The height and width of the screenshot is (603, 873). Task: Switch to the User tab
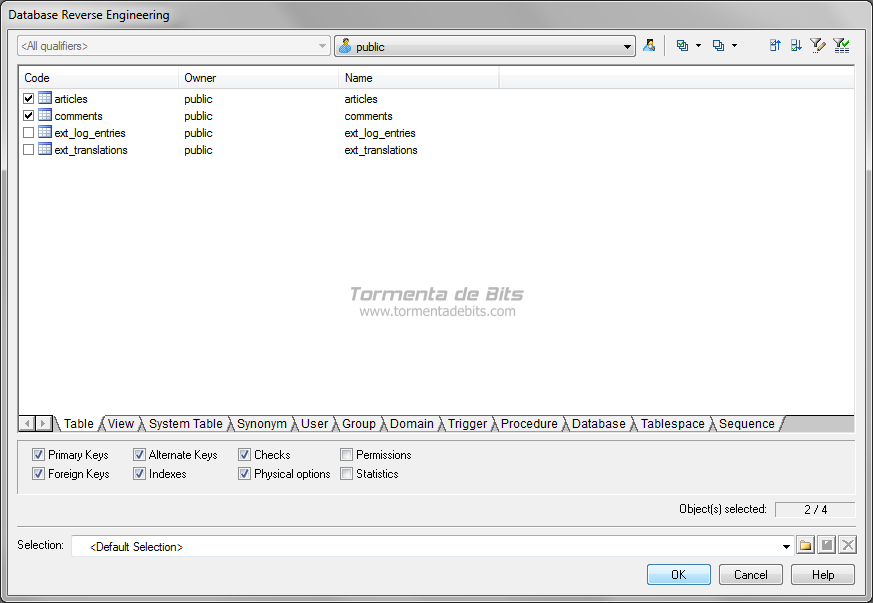pos(315,424)
